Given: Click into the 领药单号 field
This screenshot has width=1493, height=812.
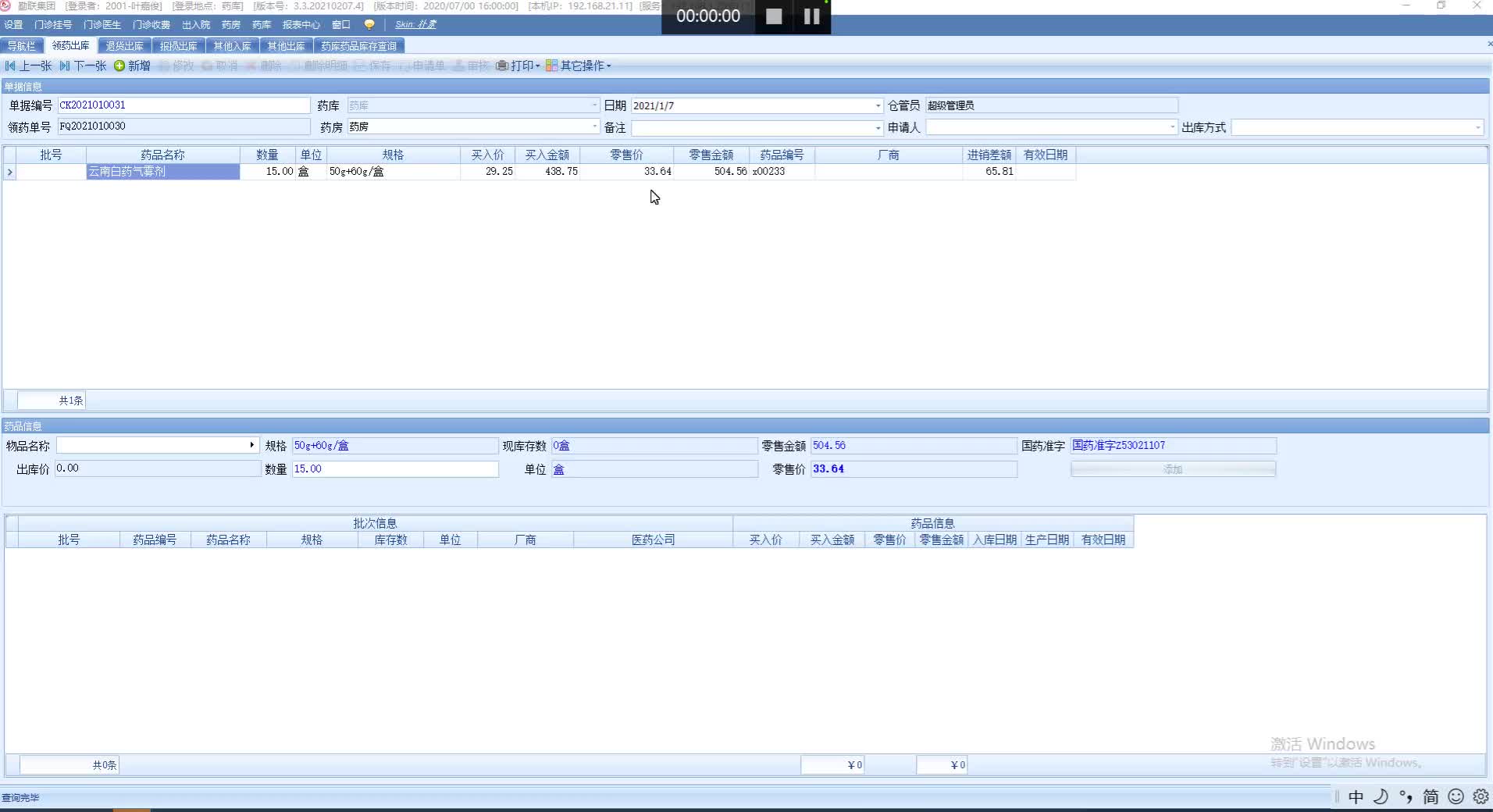Looking at the screenshot, I should coord(184,126).
